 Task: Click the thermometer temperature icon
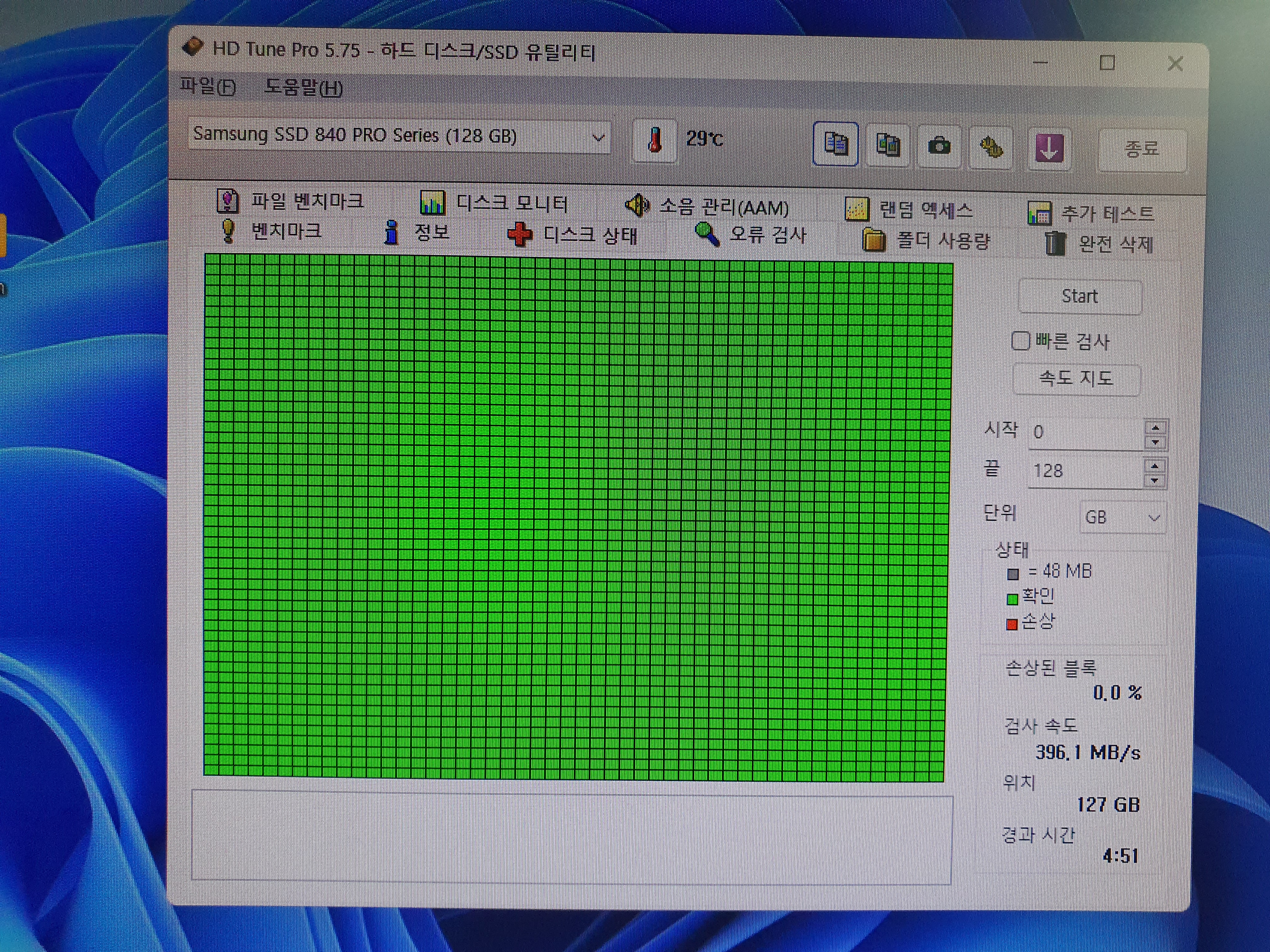tap(655, 140)
